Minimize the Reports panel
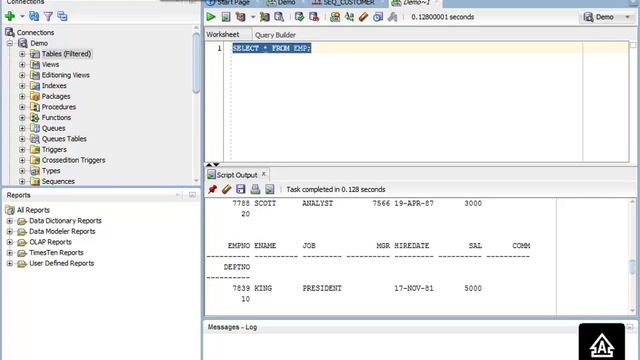640x360 pixels. [x=192, y=195]
